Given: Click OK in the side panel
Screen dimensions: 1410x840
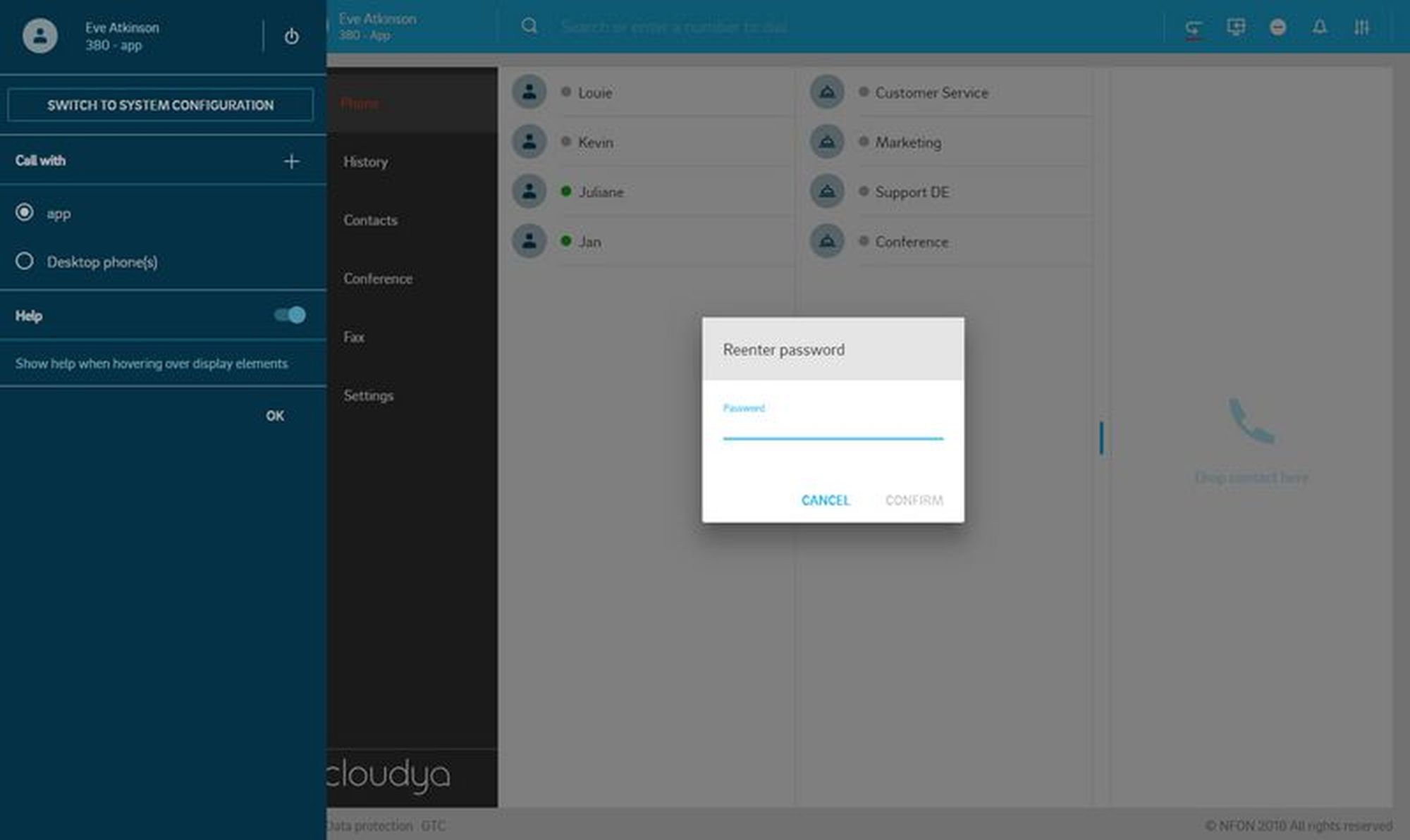Looking at the screenshot, I should pos(275,416).
